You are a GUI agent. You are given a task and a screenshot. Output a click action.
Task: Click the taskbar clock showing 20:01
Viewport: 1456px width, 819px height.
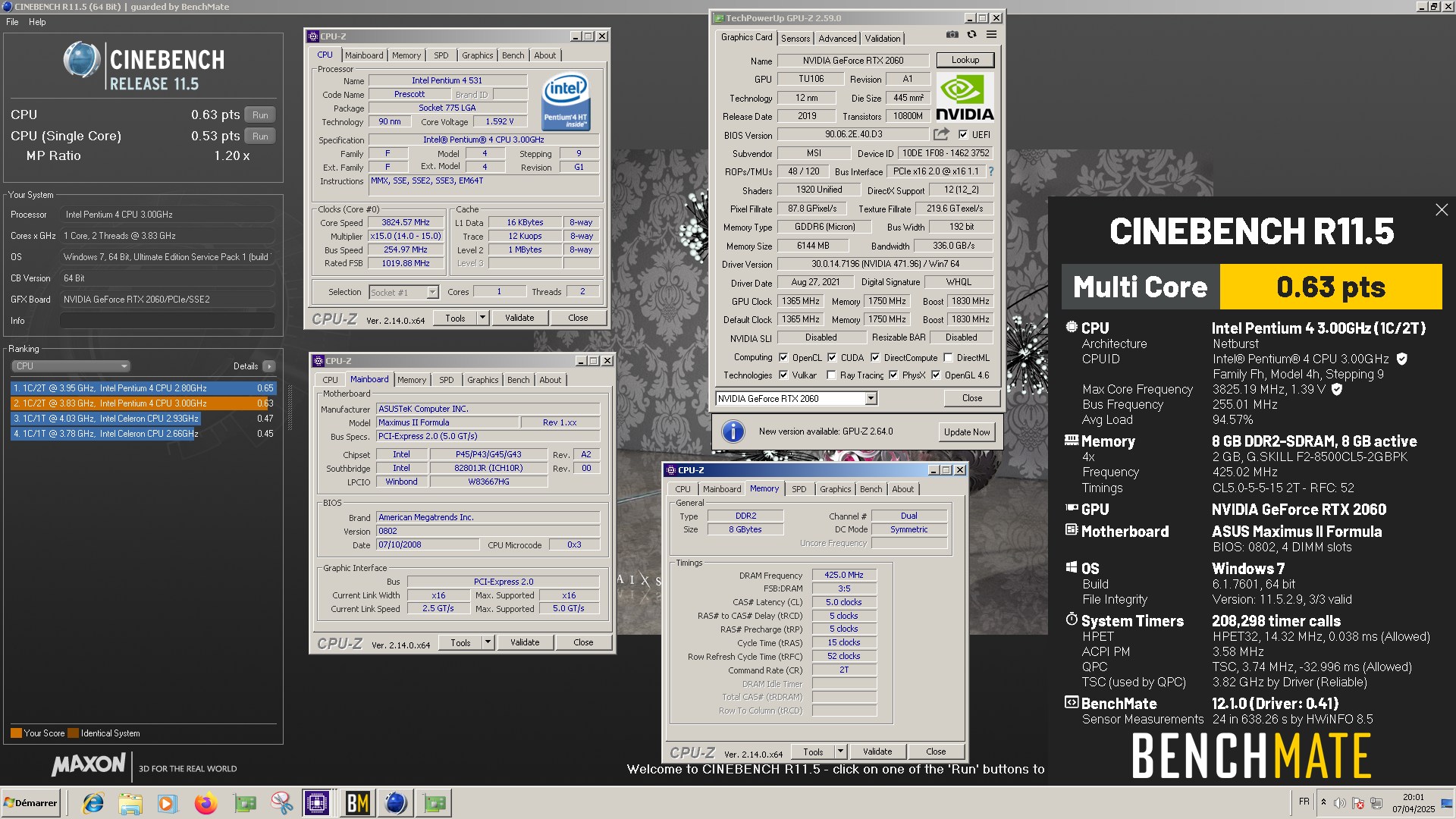pyautogui.click(x=1414, y=803)
